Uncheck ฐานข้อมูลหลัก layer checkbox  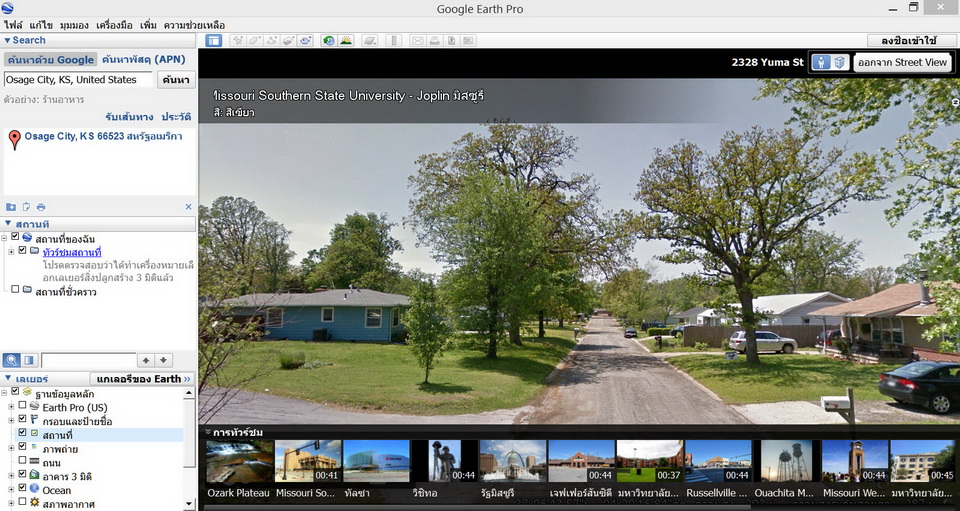tap(15, 391)
